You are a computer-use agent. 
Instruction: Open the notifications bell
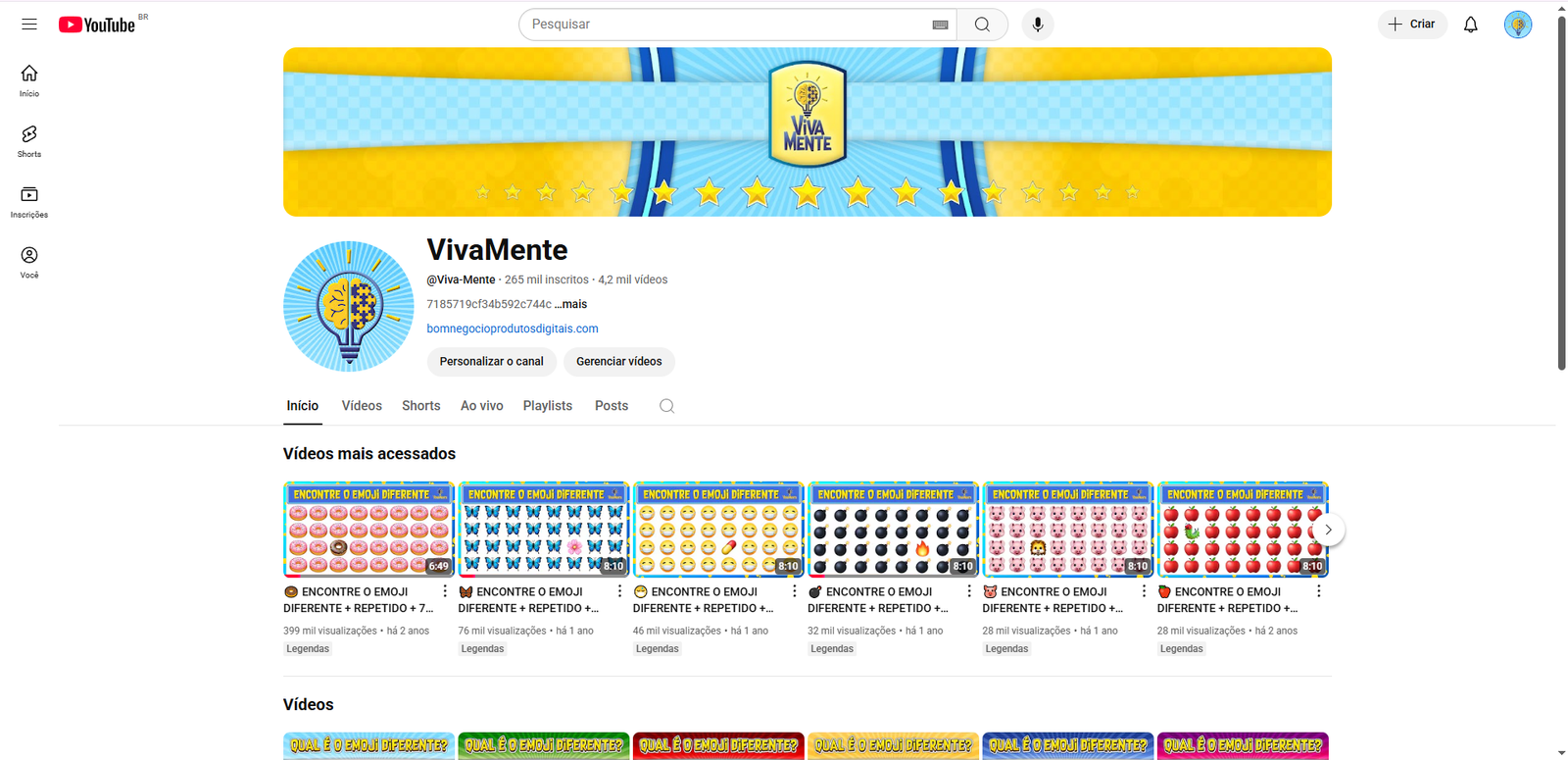coord(1471,25)
